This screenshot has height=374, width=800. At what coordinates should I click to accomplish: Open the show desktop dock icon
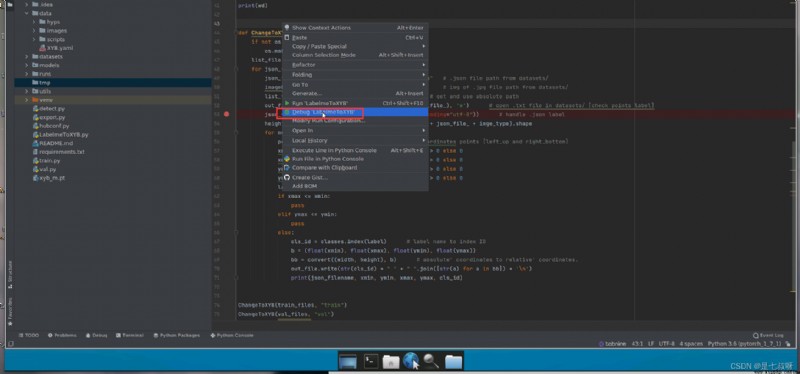click(x=348, y=362)
